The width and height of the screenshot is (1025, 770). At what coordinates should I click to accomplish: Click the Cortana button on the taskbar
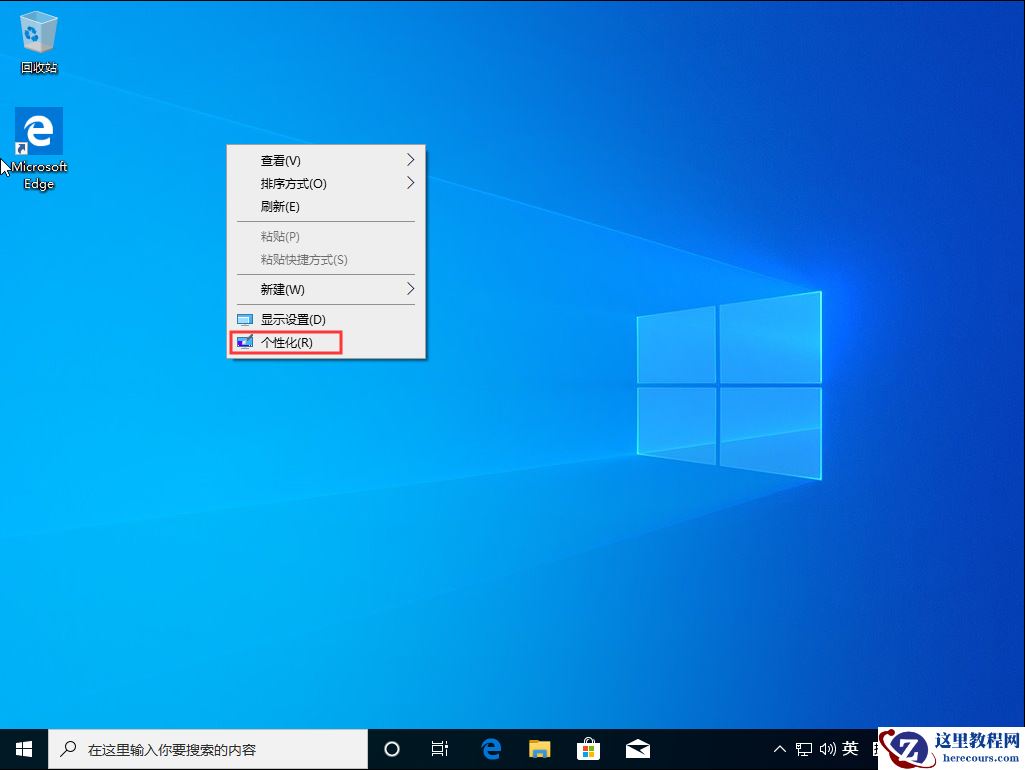[391, 748]
